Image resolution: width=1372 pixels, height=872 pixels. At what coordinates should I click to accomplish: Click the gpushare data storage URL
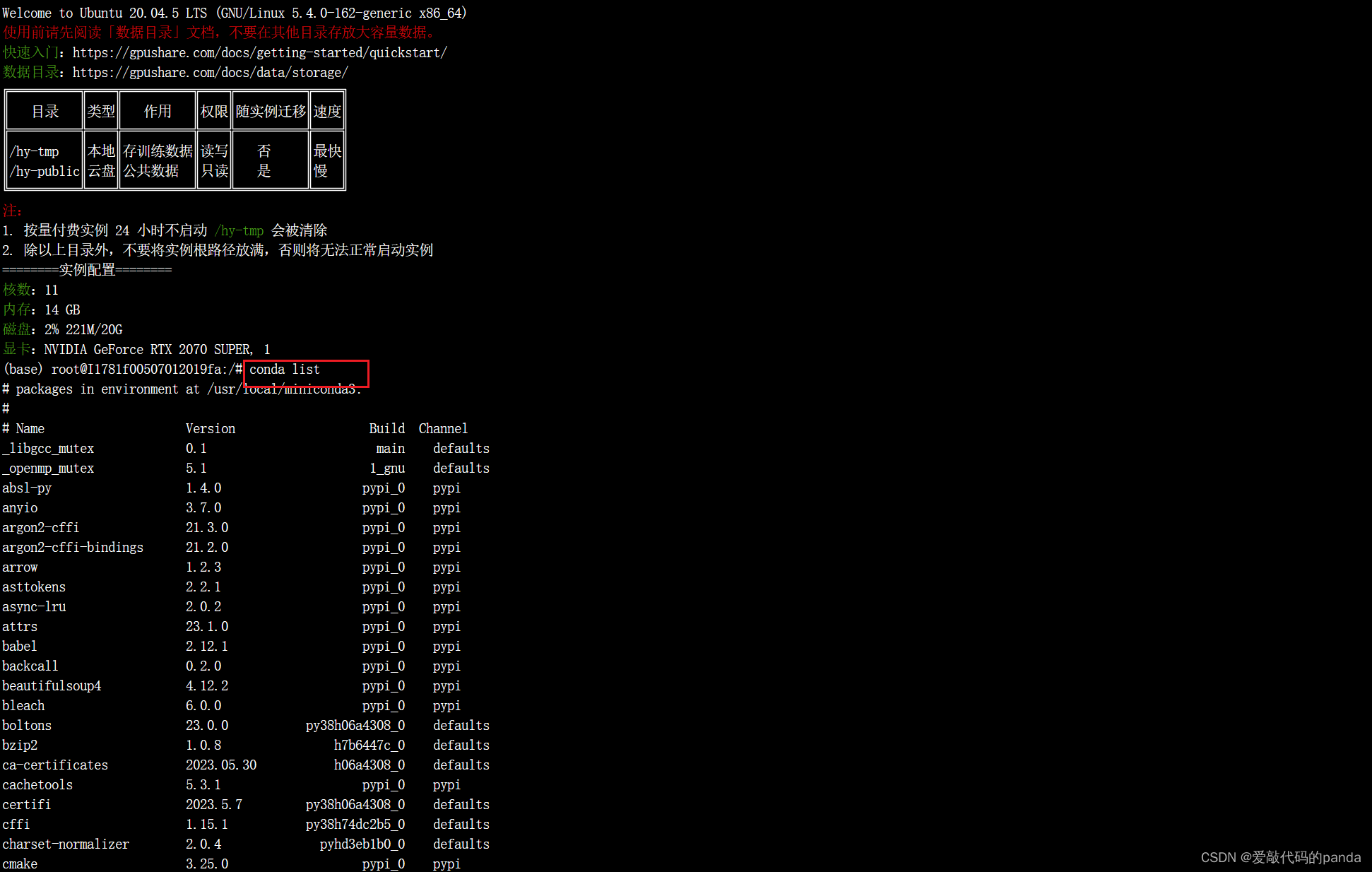[x=210, y=73]
